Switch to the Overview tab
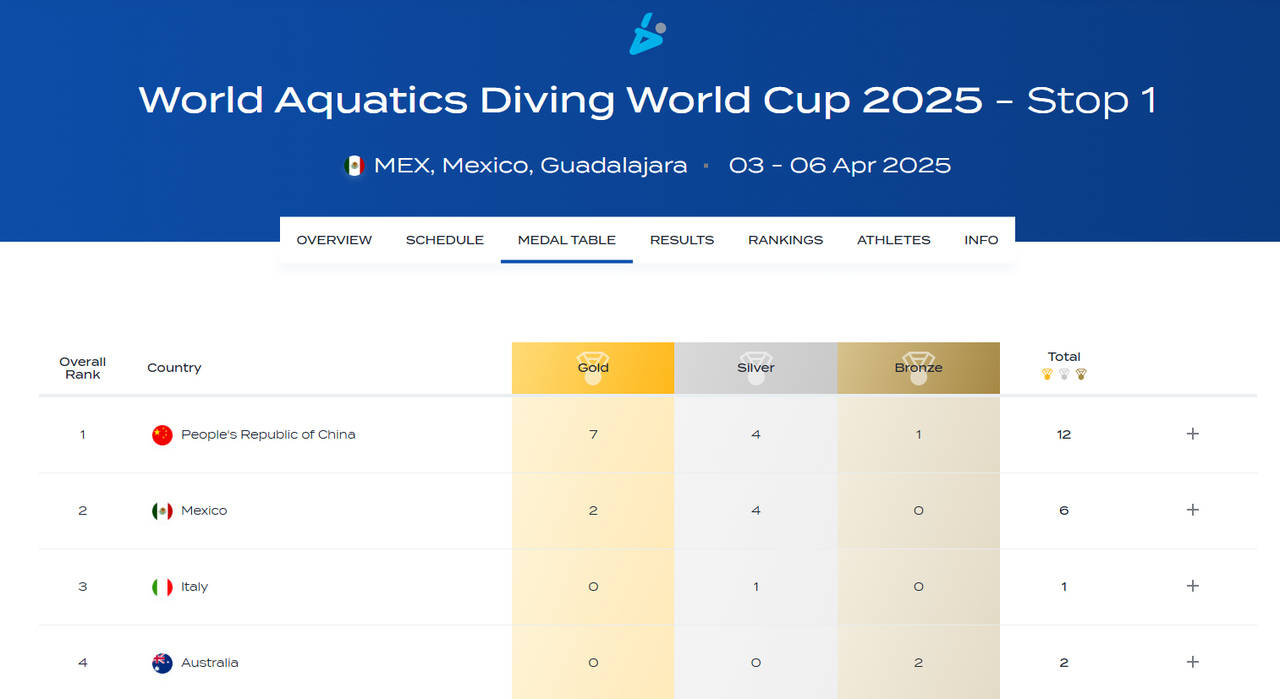Viewport: 1280px width, 699px height. pyautogui.click(x=334, y=240)
